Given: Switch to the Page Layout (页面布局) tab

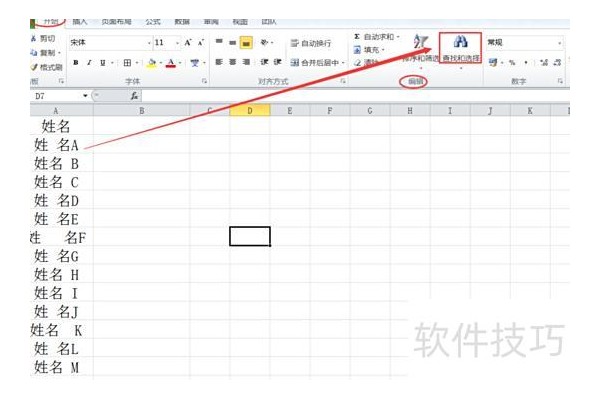Looking at the screenshot, I should click(116, 22).
